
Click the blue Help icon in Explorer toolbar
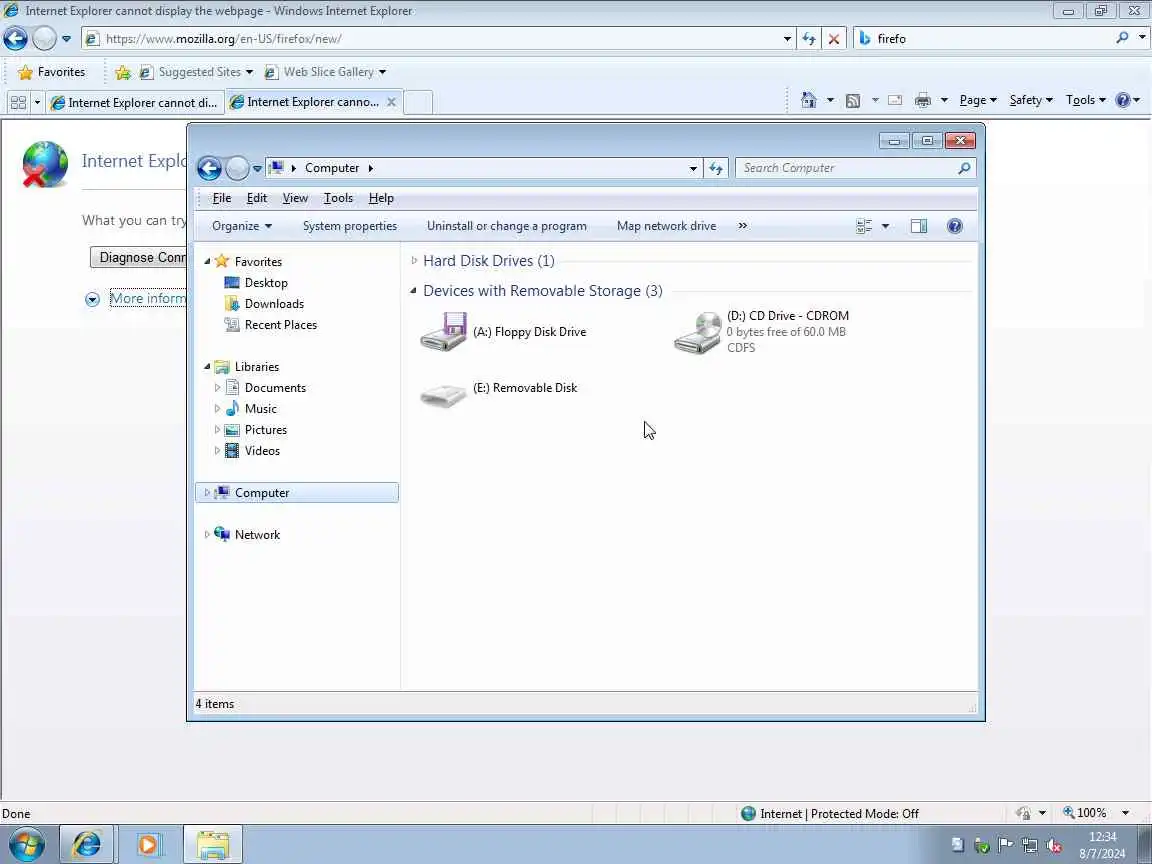954,226
